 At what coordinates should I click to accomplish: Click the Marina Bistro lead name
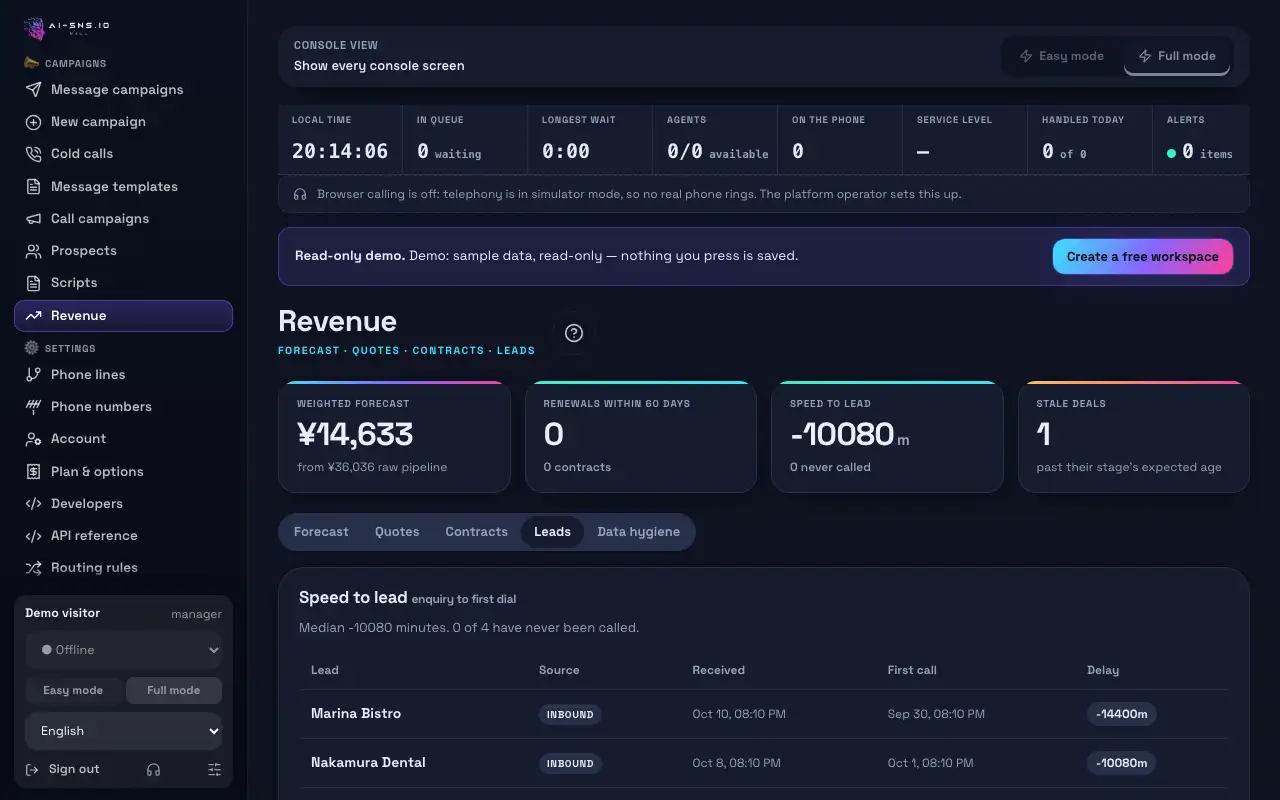pos(356,714)
